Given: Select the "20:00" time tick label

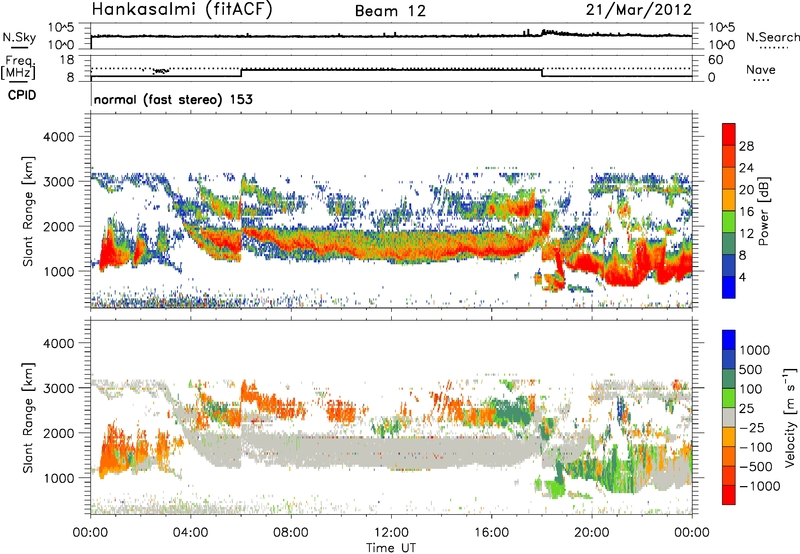Looking at the screenshot, I should point(591,533).
